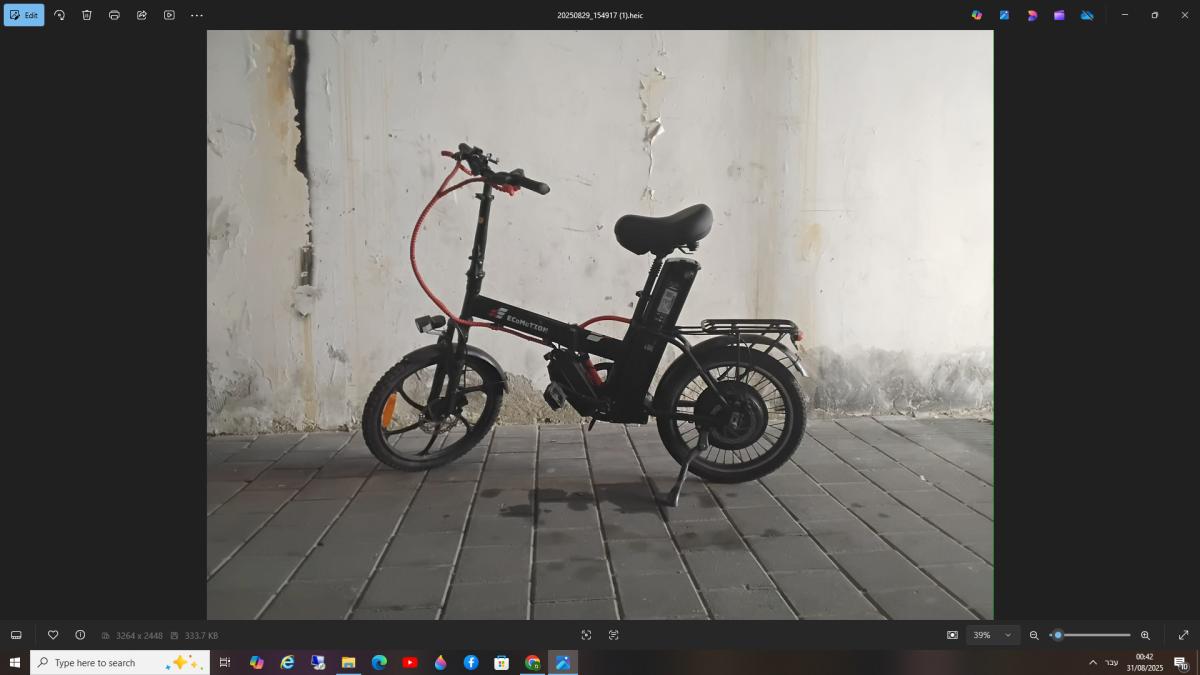Start slideshow with the play icon

[169, 15]
